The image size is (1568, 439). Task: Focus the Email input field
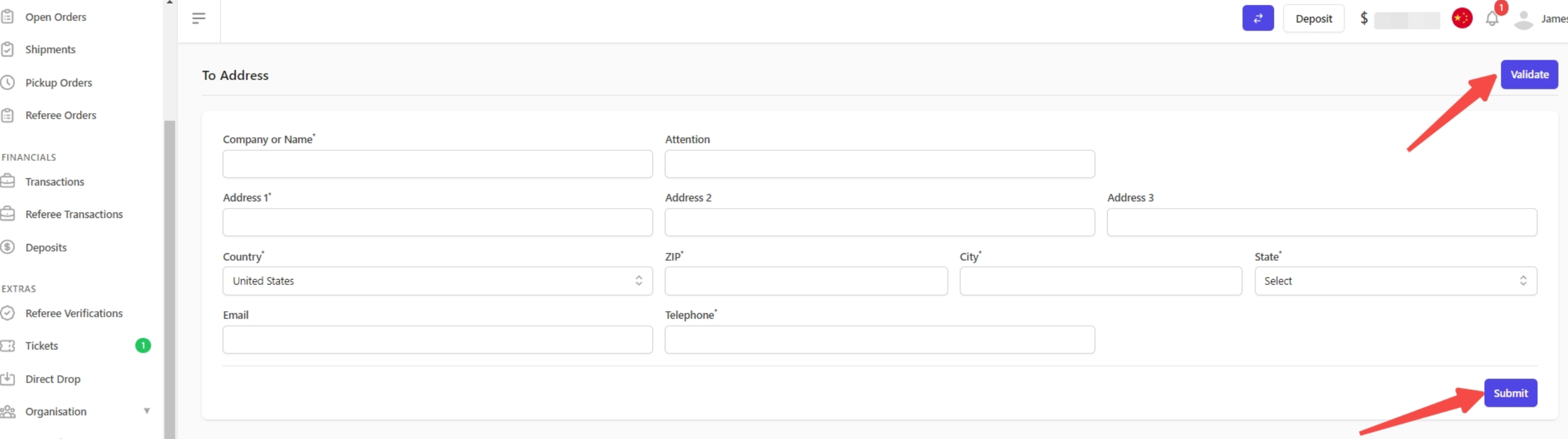pos(437,340)
